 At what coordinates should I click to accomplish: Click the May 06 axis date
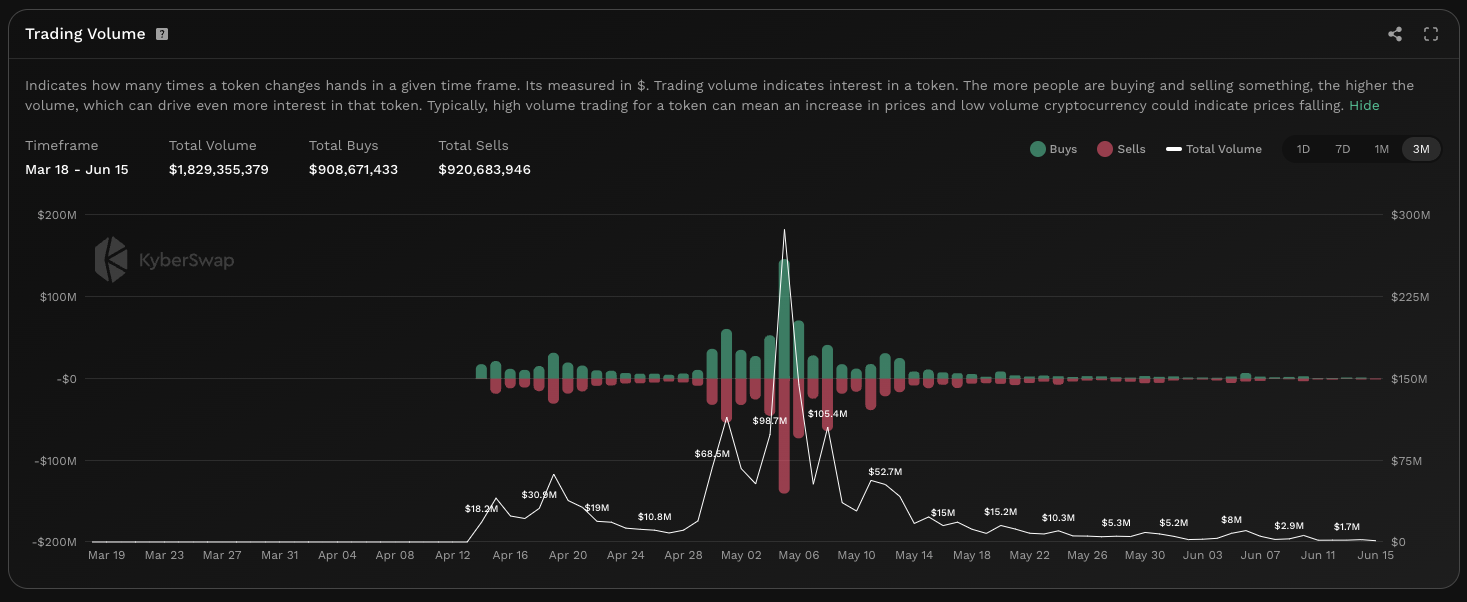799,555
